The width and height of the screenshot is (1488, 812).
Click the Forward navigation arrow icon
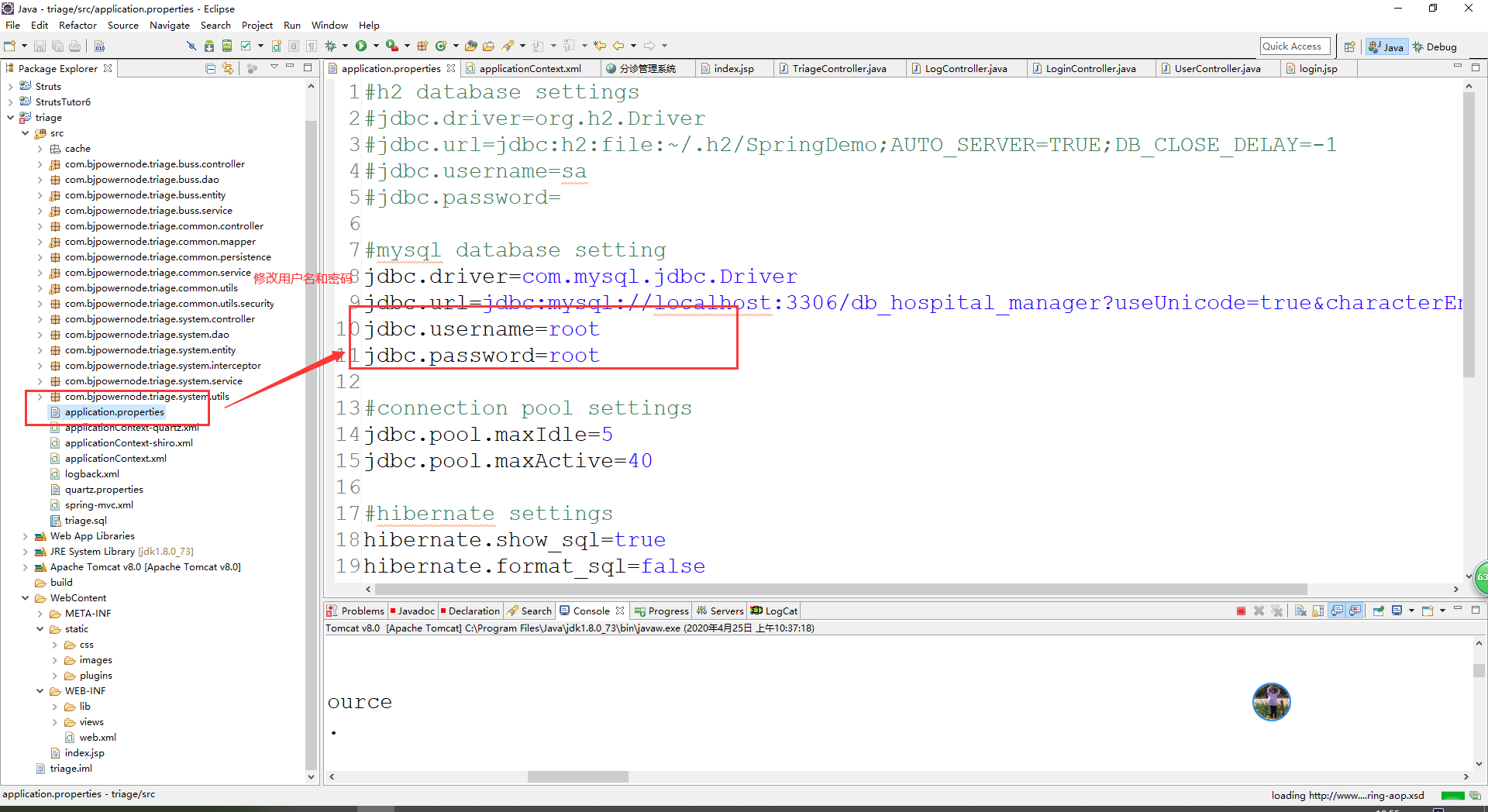(649, 46)
